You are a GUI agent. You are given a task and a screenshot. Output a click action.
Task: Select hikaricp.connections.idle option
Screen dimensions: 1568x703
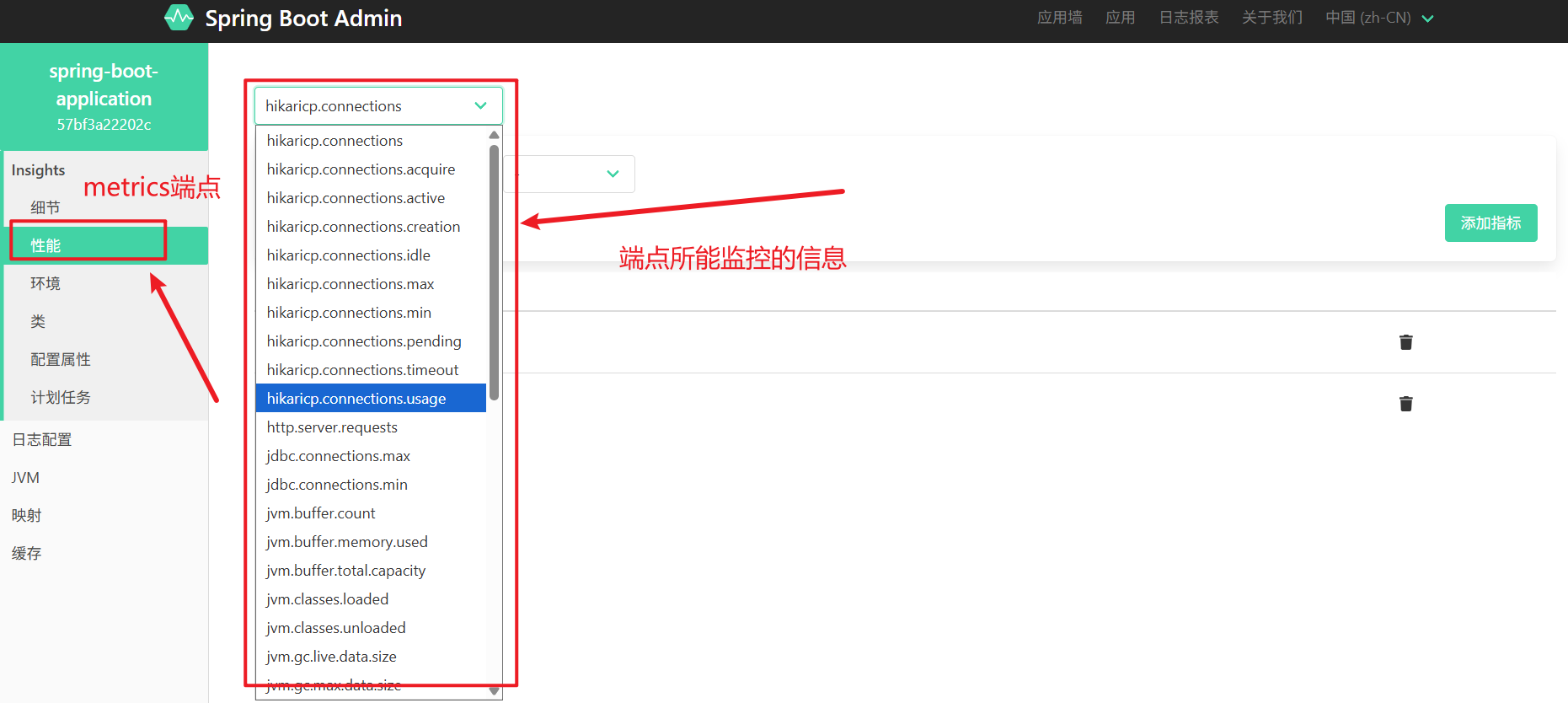point(371,255)
